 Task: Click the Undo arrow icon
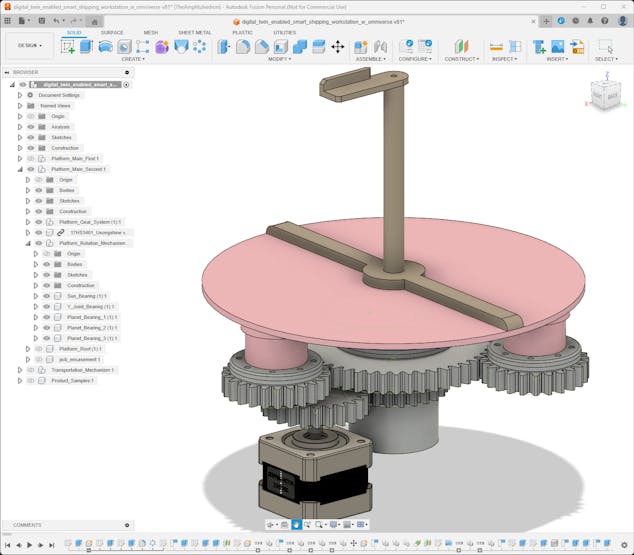tap(56, 20)
